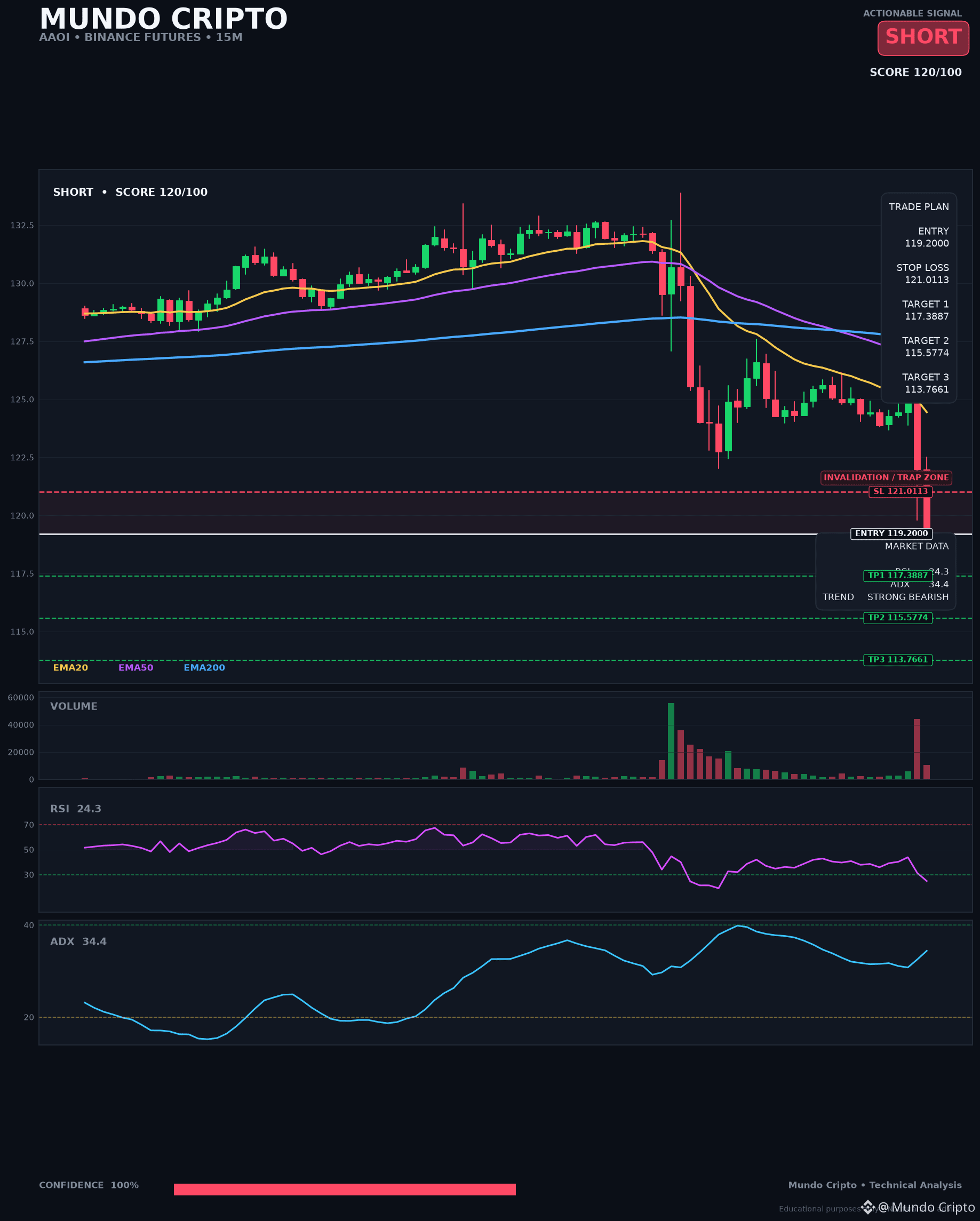Click the EMA50 legend entry
This screenshot has height=1221, width=980.
point(136,668)
